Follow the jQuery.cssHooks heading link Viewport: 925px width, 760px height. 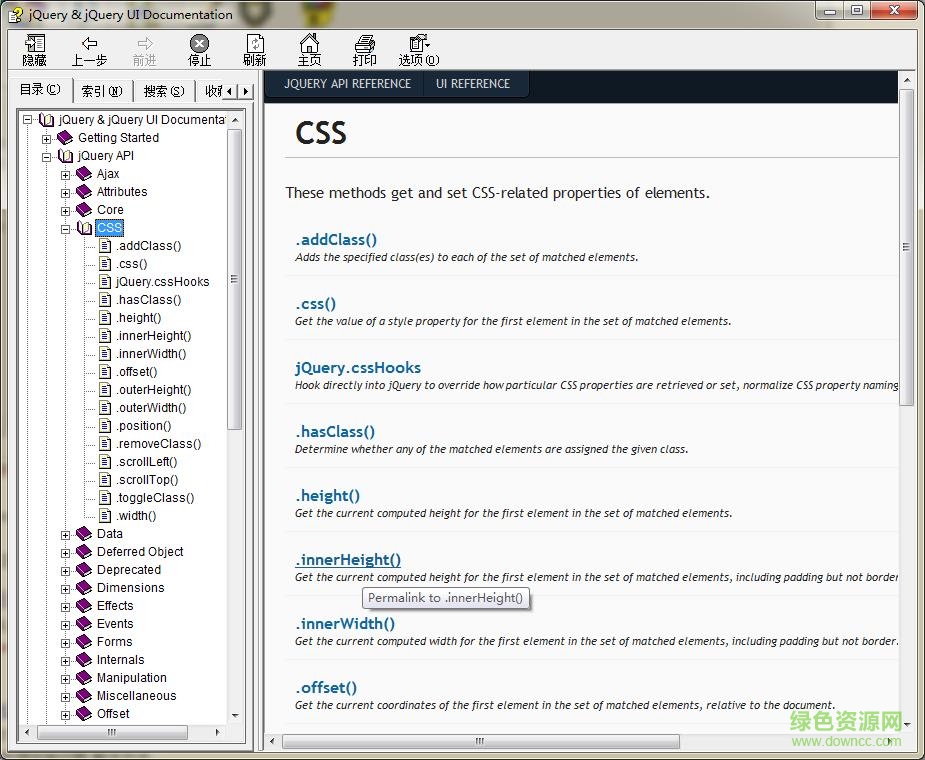click(358, 368)
